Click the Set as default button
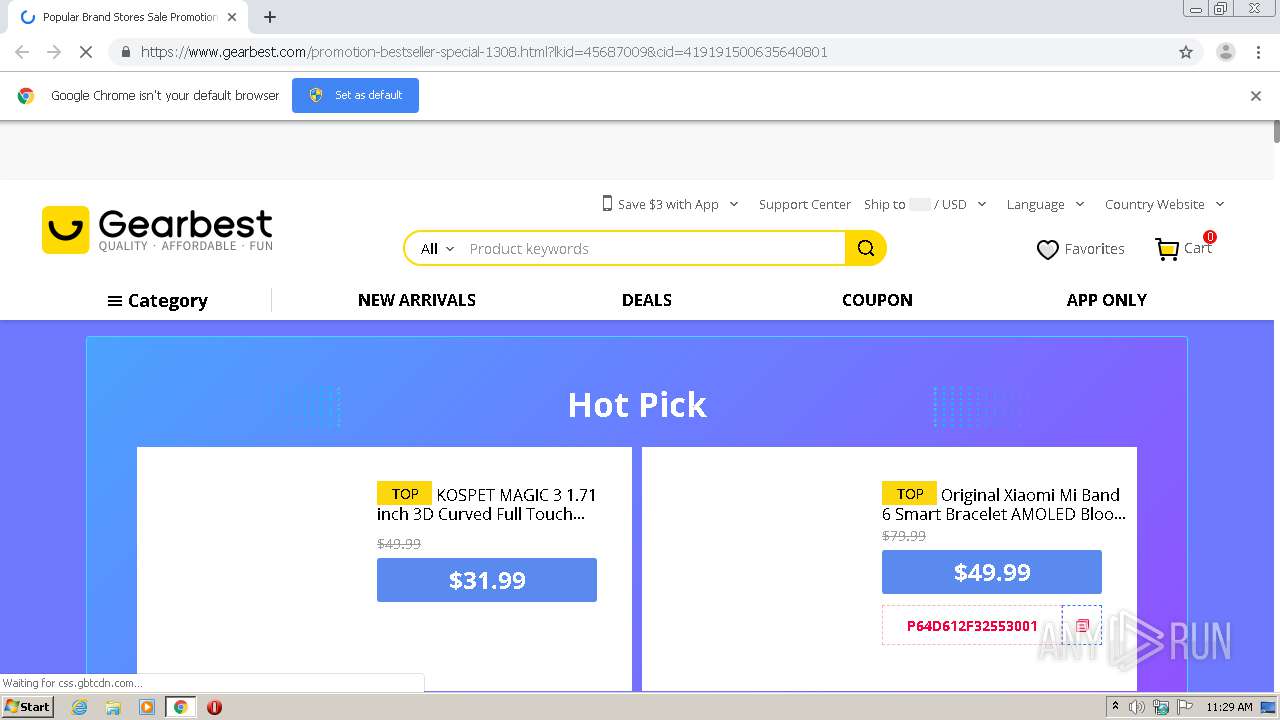1280x720 pixels. coord(355,95)
